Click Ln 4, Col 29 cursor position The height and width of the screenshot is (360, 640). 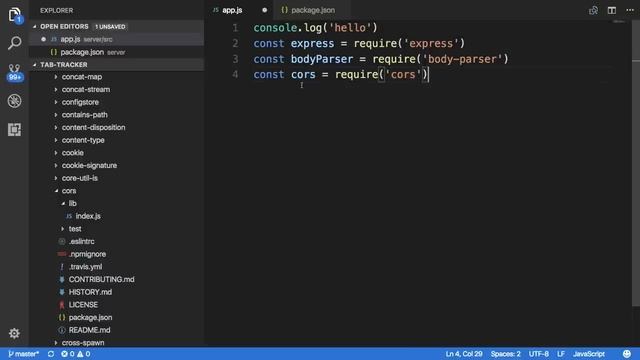[x=464, y=354]
